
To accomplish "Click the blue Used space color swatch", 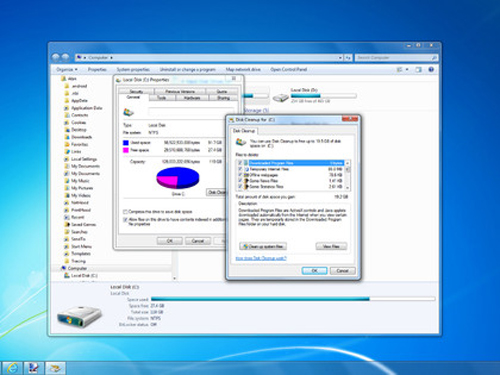I will [x=126, y=143].
